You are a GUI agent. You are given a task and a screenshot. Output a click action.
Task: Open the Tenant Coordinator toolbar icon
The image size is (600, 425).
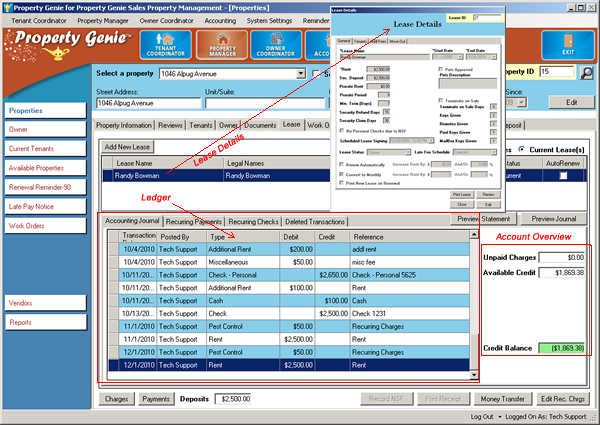165,45
